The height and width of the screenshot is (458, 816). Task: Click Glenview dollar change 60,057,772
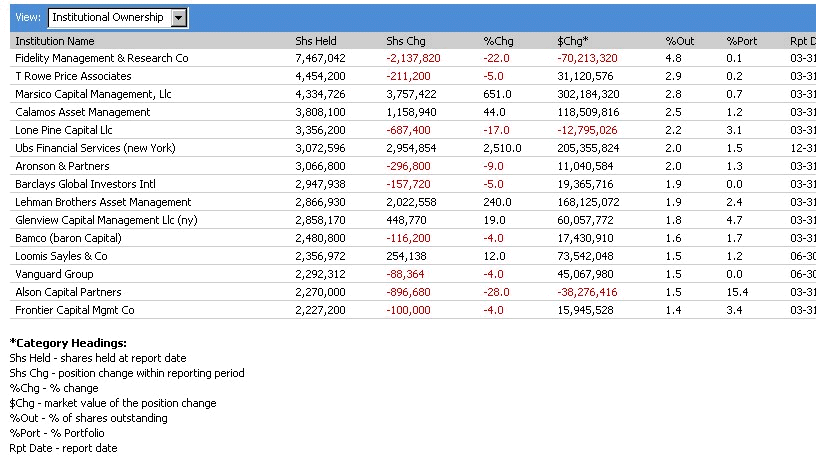[x=585, y=220]
